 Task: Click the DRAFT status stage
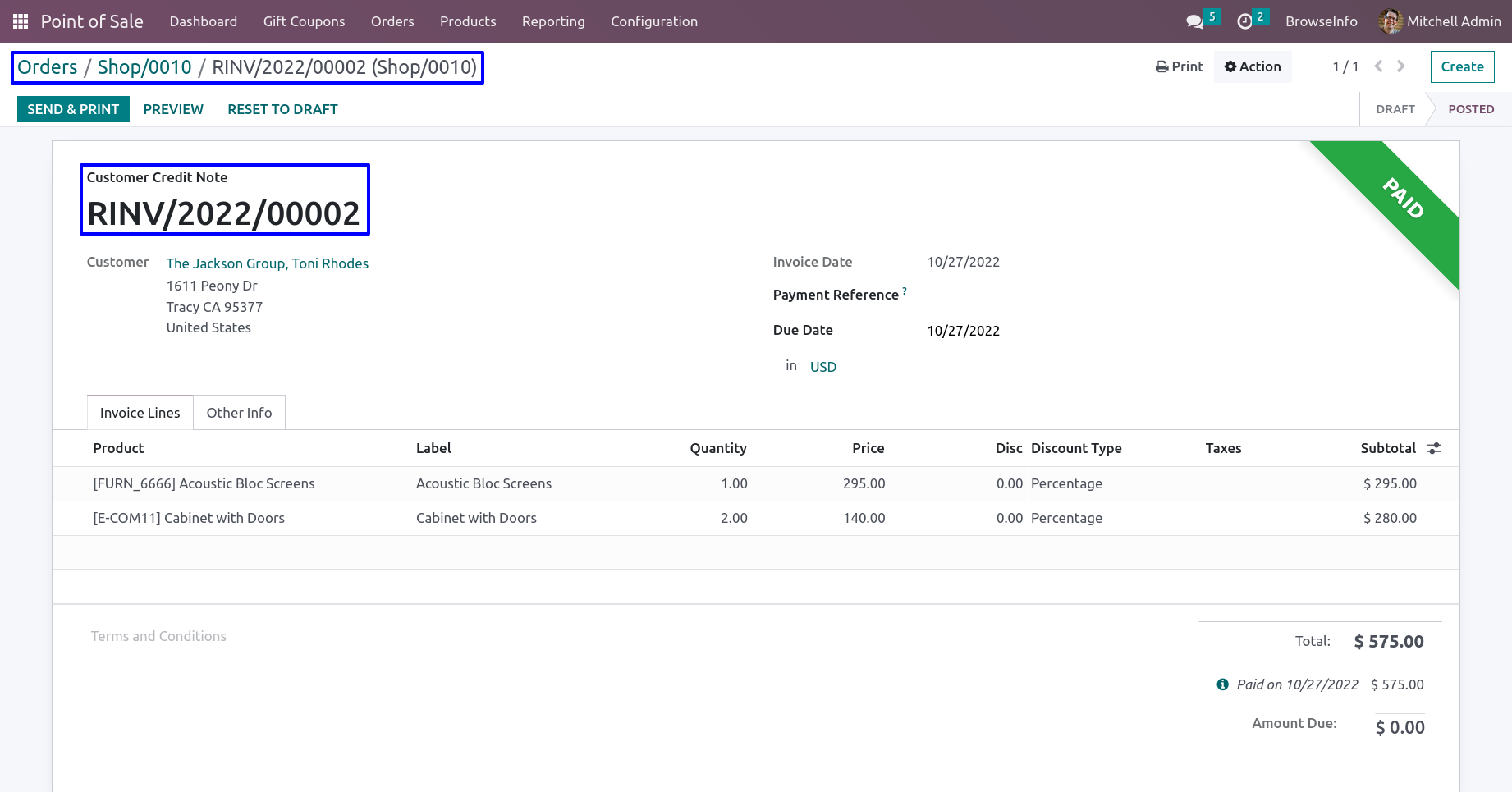[1395, 109]
